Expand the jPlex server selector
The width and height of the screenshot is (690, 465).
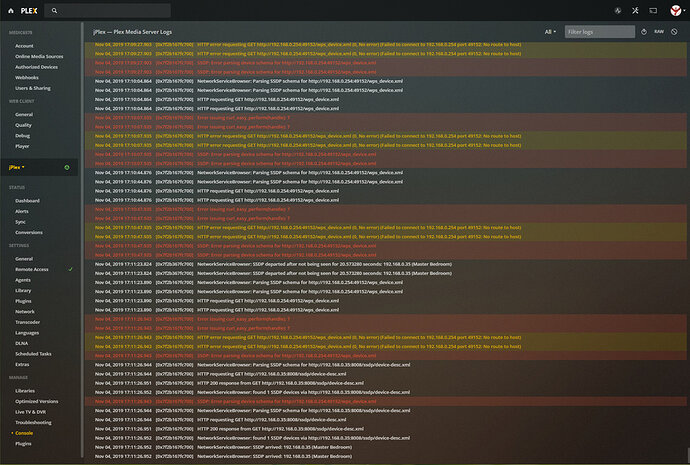click(x=16, y=167)
